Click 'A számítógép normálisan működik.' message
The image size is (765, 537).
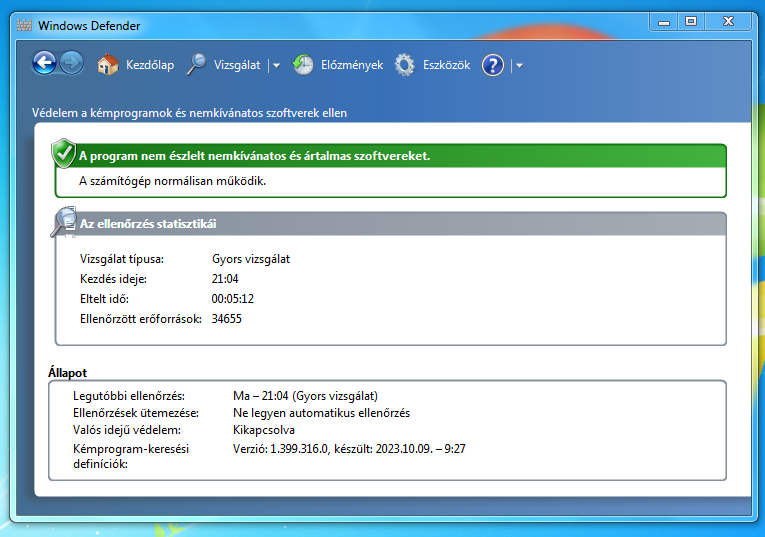click(x=172, y=181)
